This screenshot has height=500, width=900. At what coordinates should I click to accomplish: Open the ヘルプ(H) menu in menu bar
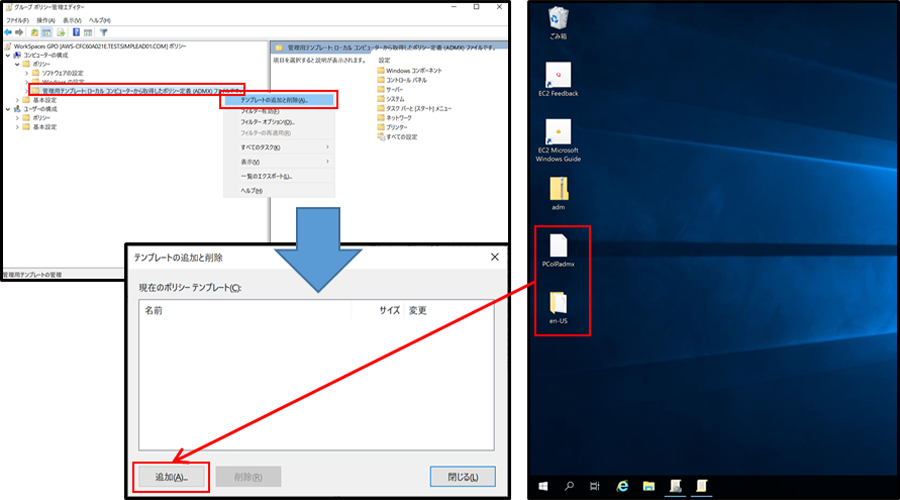click(x=99, y=20)
